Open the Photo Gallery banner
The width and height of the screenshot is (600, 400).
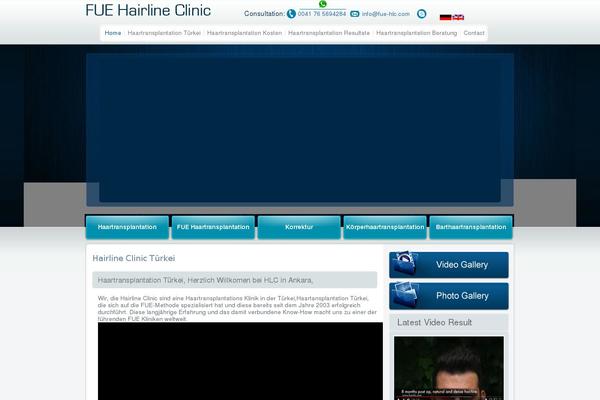[449, 296]
